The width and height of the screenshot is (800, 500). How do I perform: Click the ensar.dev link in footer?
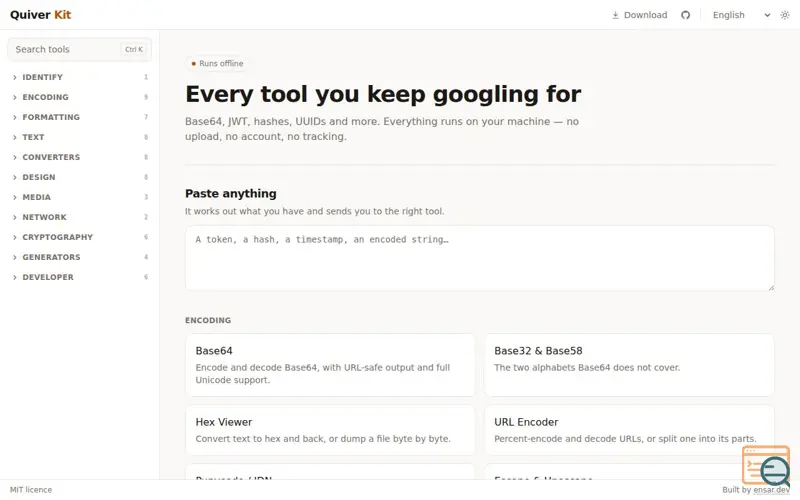[x=771, y=490]
